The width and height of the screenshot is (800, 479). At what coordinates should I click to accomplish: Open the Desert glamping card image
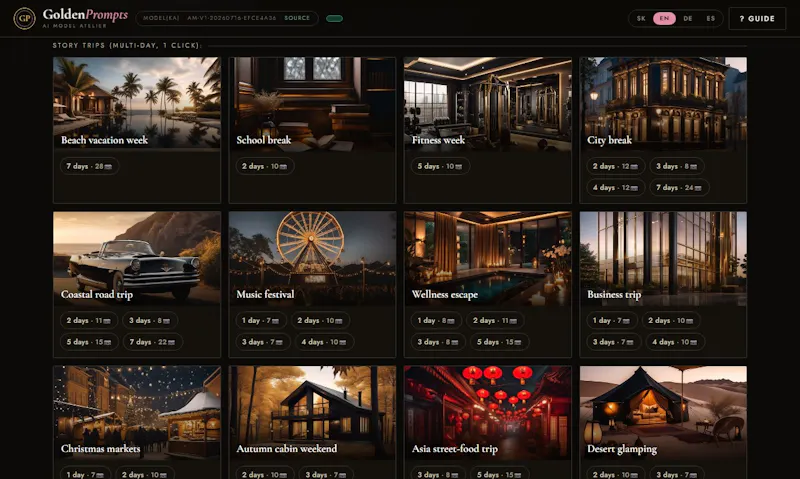[x=663, y=412]
